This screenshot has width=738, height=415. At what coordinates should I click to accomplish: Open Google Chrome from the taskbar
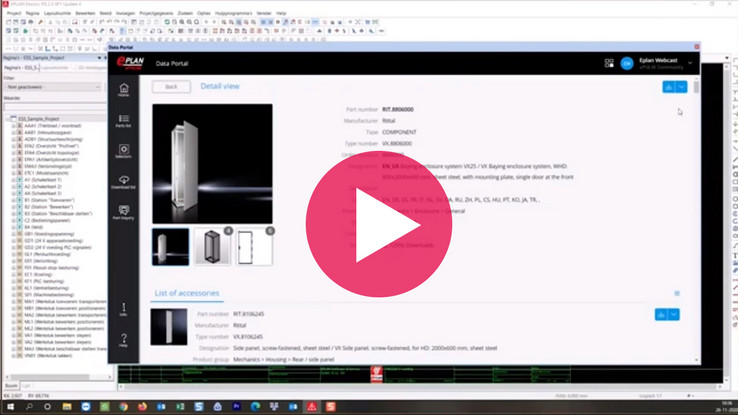tap(123, 407)
